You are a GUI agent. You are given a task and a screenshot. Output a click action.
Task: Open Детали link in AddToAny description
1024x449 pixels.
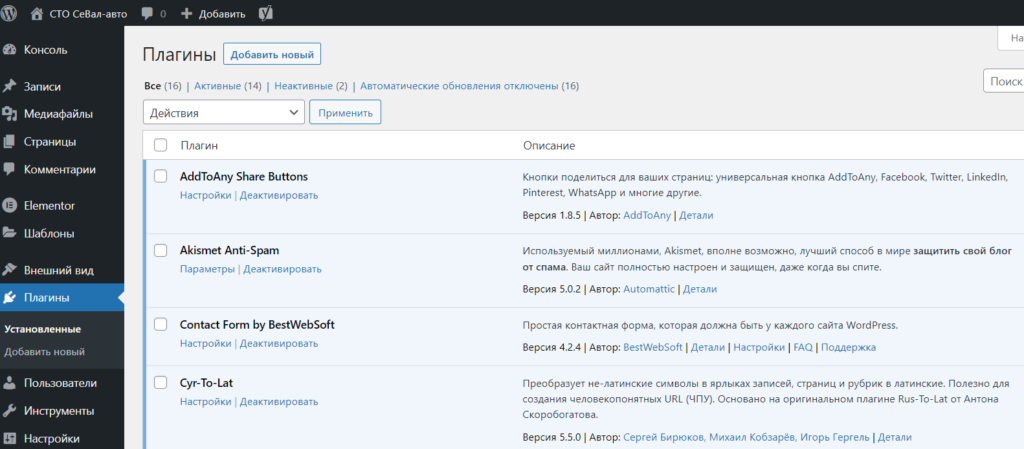click(696, 215)
